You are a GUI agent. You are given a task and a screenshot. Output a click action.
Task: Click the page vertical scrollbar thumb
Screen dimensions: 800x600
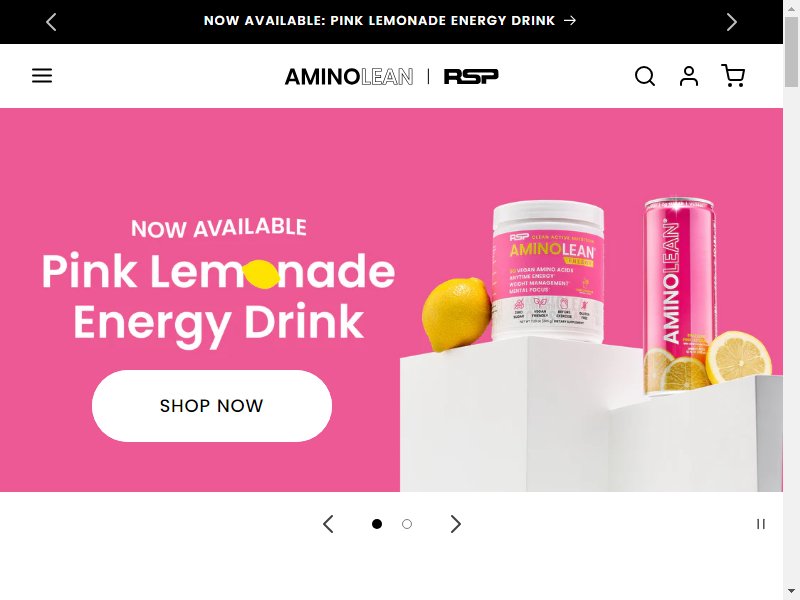pyautogui.click(x=791, y=53)
